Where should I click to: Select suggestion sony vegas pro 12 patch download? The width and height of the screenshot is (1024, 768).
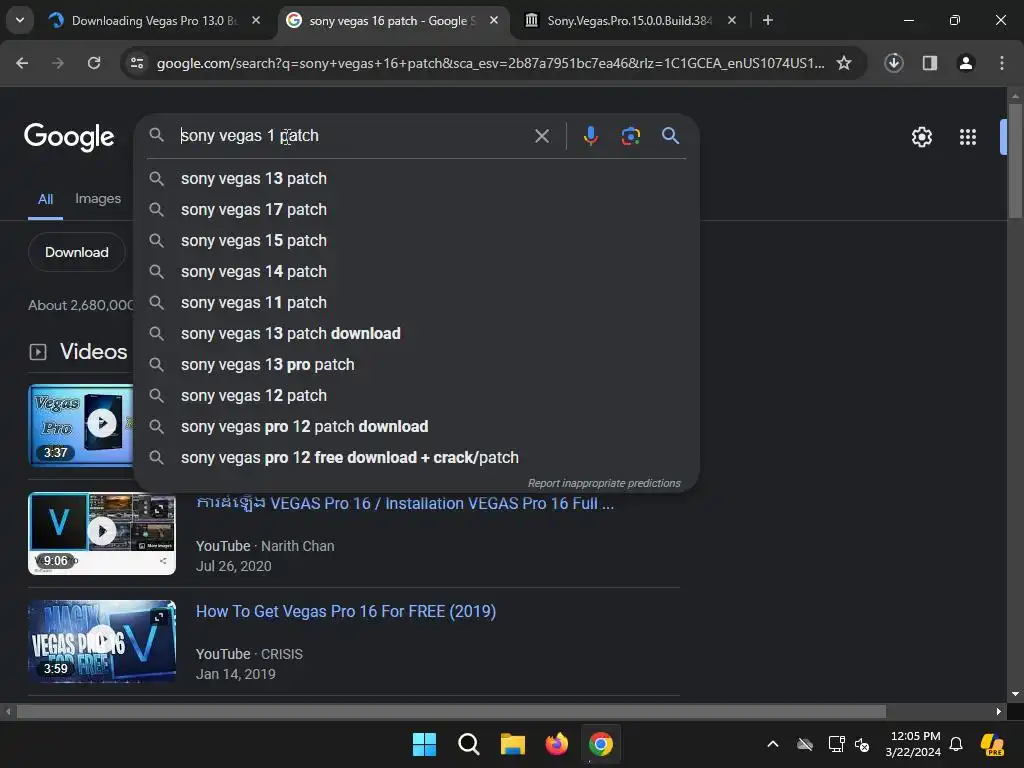tap(417, 426)
